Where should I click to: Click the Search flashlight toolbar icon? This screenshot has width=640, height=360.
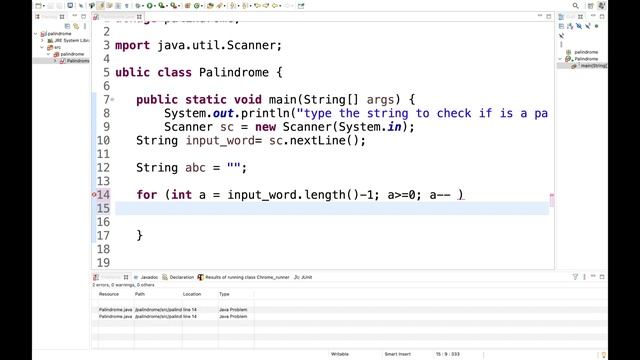point(220,6)
